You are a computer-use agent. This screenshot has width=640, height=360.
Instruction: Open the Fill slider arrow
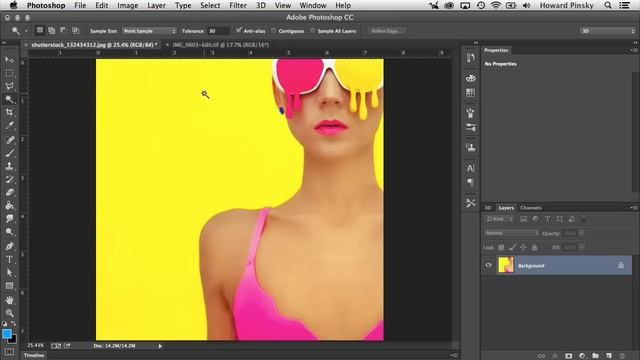(x=582, y=247)
